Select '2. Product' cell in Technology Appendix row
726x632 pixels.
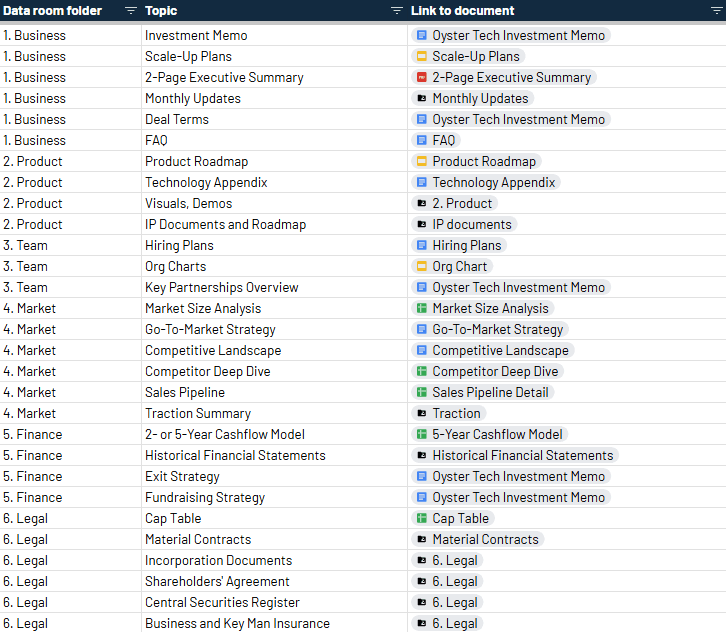(70, 182)
